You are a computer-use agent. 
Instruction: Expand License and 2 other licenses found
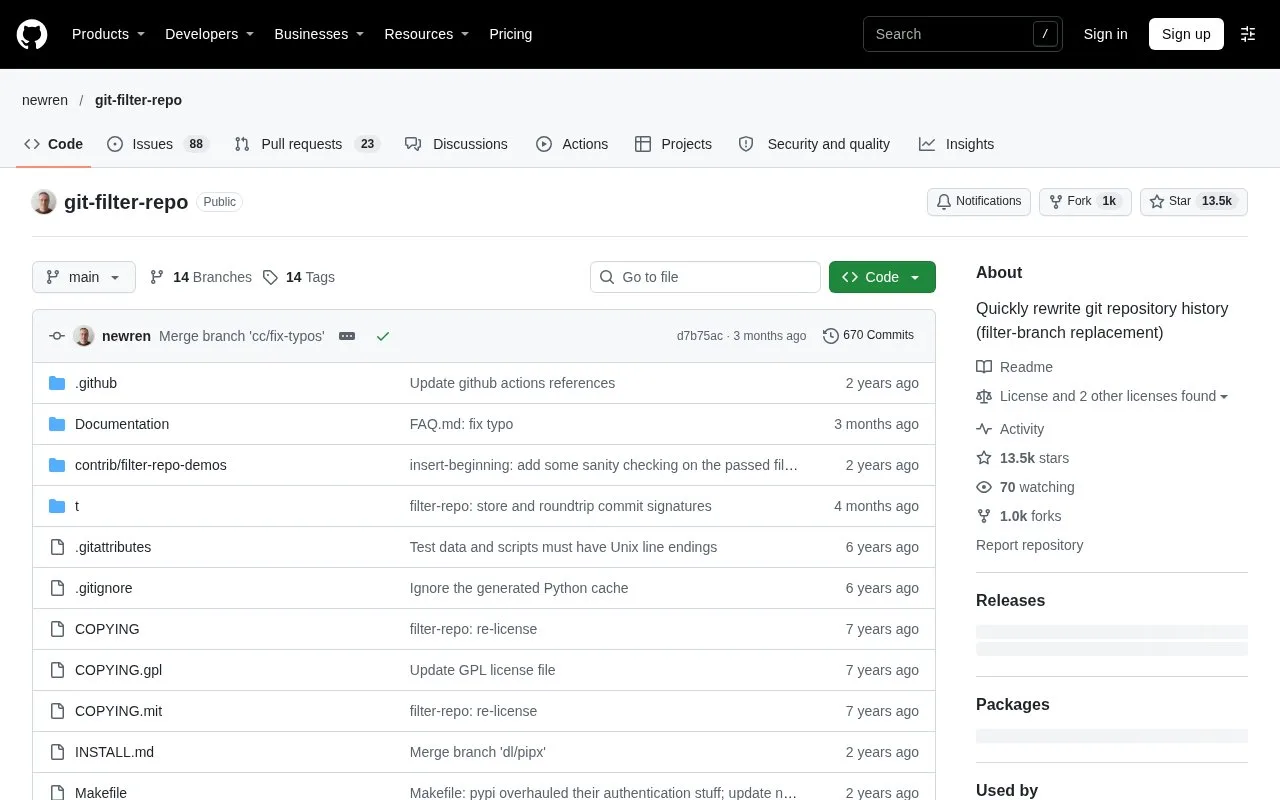pyautogui.click(x=1114, y=396)
